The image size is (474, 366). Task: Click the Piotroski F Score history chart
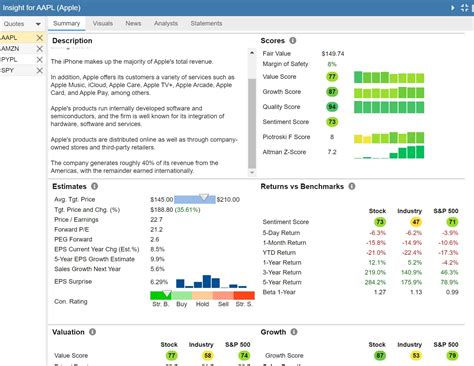click(x=389, y=138)
